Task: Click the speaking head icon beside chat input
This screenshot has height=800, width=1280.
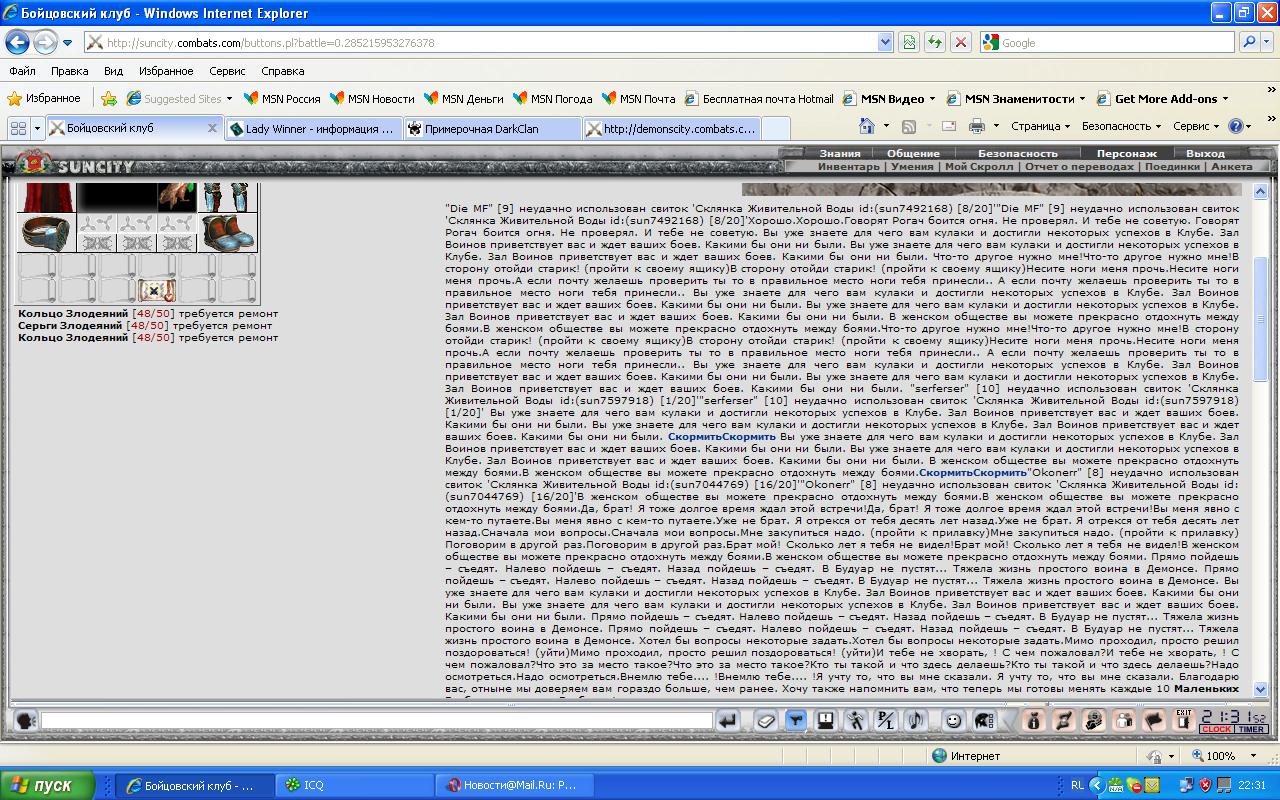Action: coord(25,720)
